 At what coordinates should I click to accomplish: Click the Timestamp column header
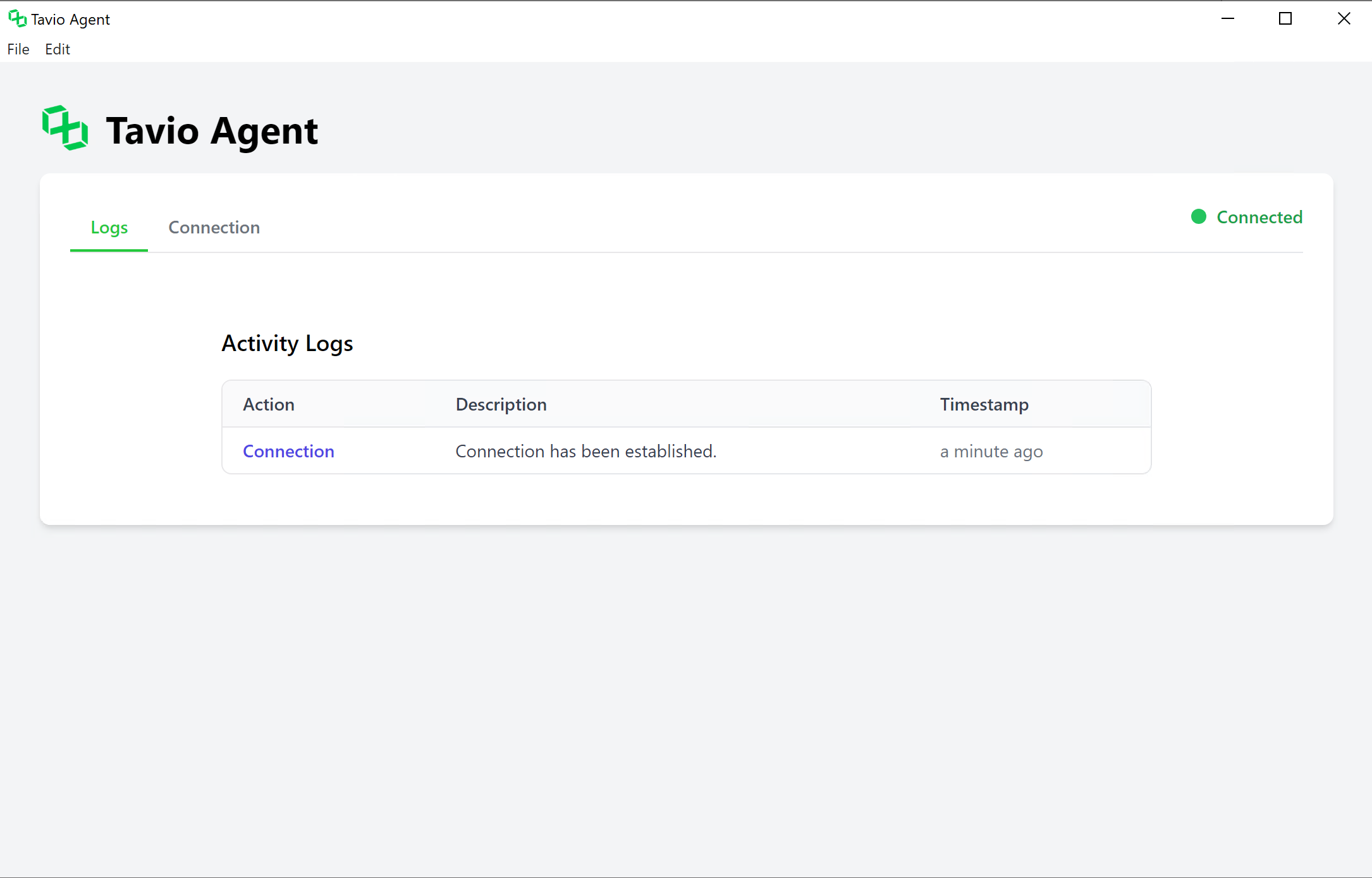[x=984, y=404]
